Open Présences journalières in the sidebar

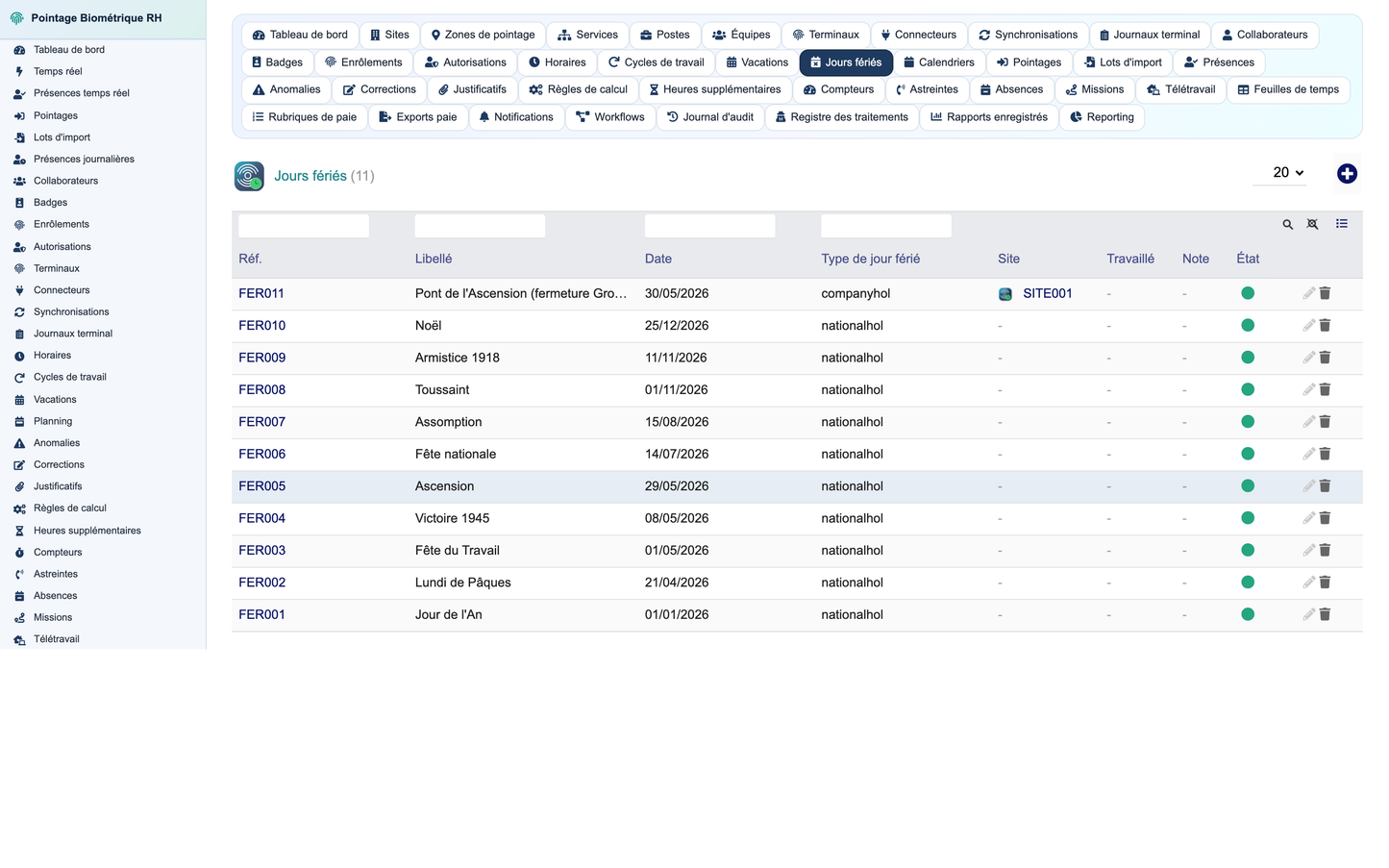pyautogui.click(x=84, y=159)
